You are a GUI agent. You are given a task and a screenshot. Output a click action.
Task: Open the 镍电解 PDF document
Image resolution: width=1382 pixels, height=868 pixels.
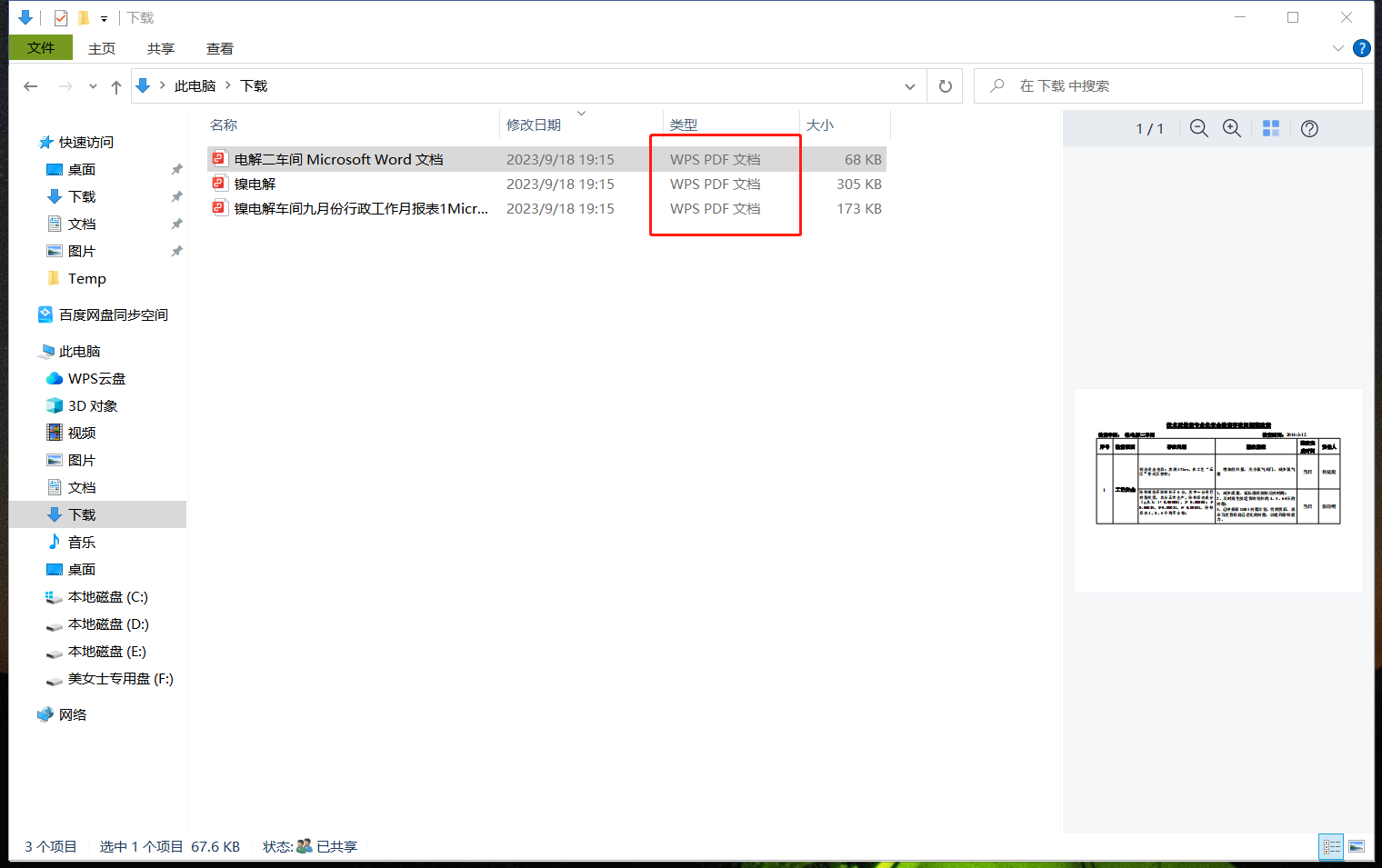(255, 183)
